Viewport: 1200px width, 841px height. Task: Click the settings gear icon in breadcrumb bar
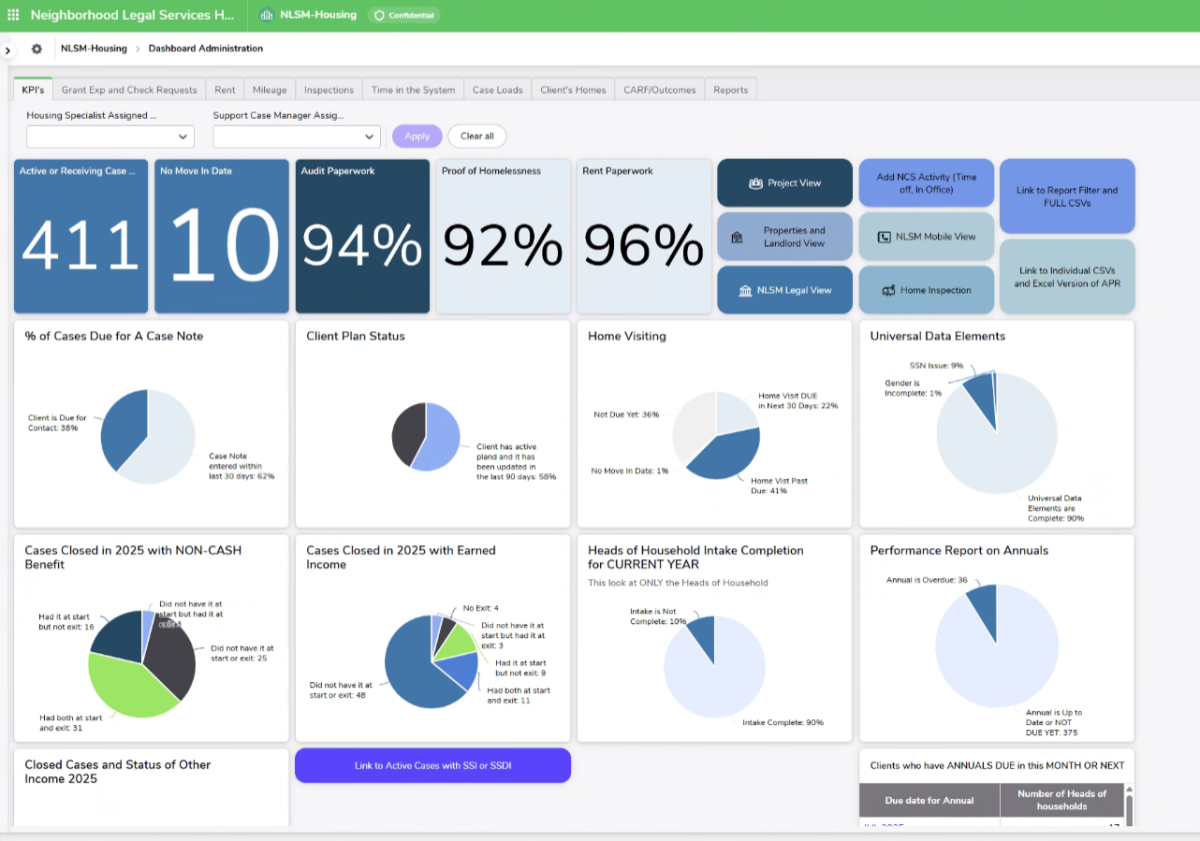(x=37, y=49)
